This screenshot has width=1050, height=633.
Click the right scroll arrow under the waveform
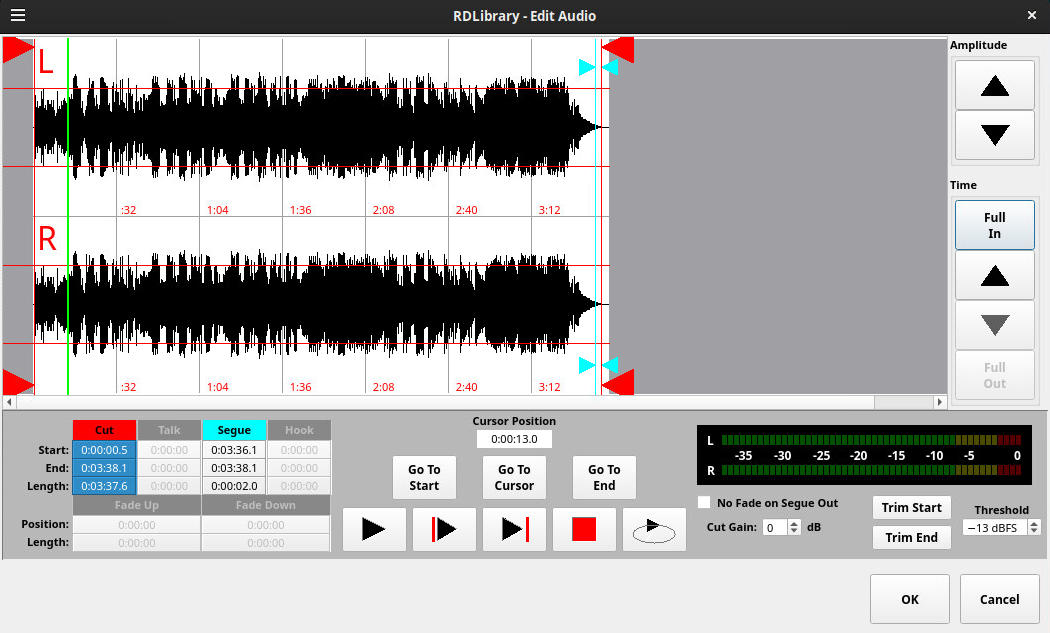click(x=940, y=402)
